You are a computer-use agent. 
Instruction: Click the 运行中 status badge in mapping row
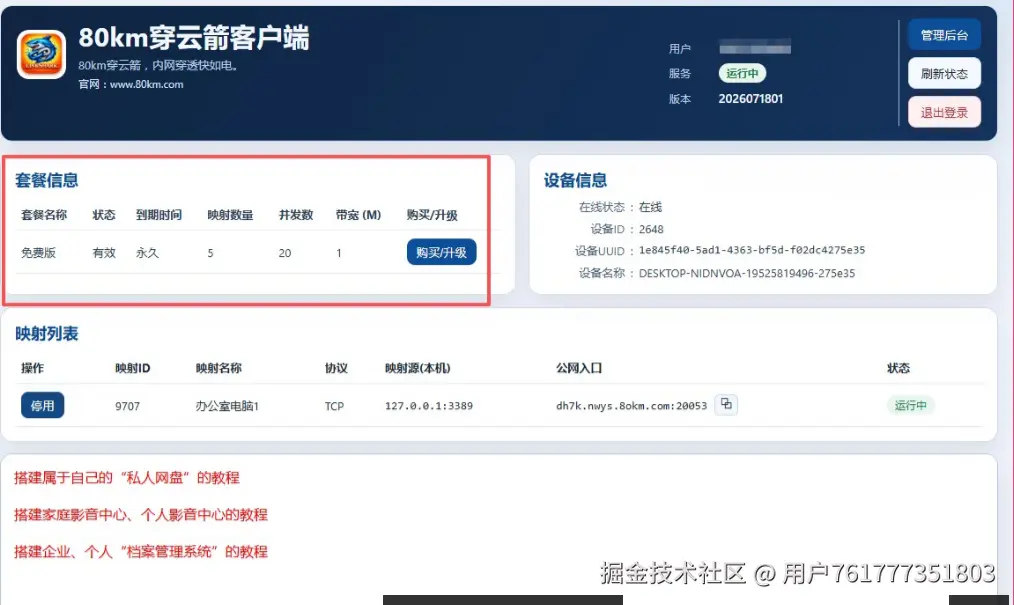point(911,405)
